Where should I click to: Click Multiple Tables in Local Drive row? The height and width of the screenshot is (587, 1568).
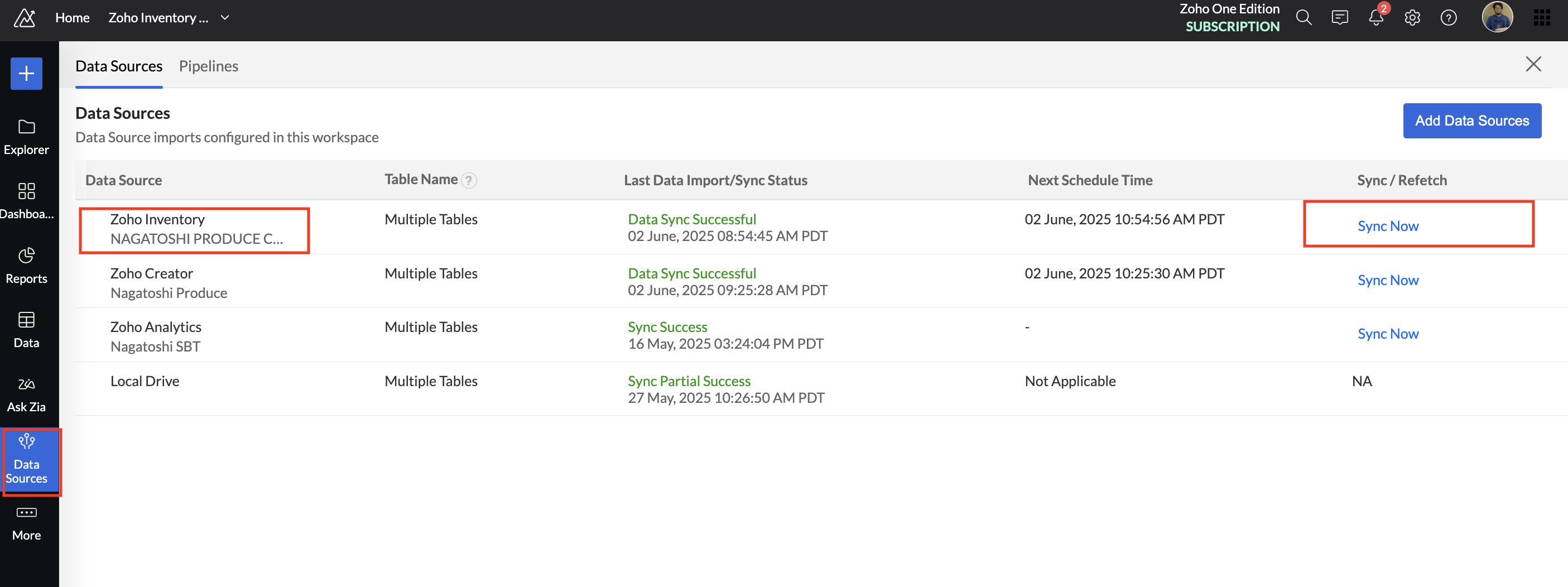[431, 381]
